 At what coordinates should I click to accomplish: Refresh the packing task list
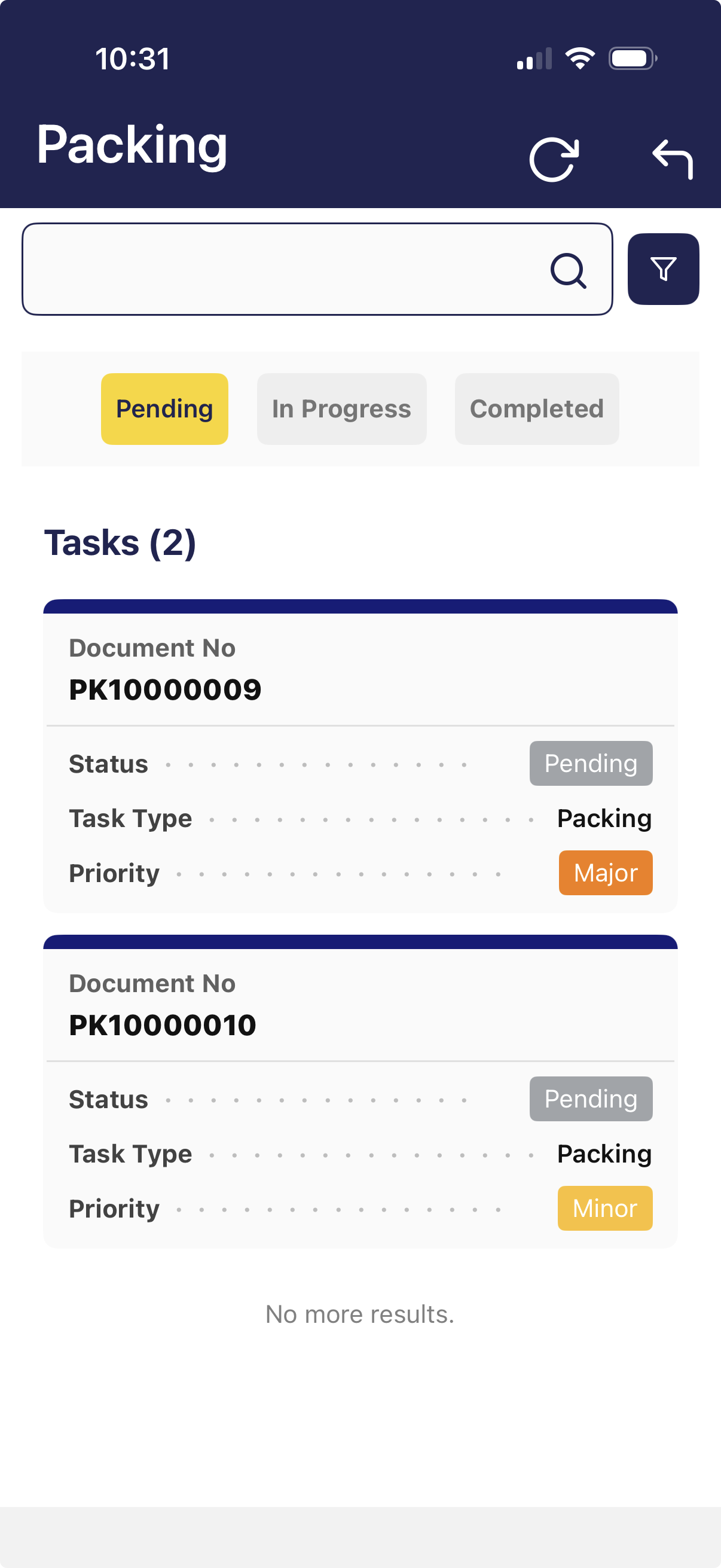tap(554, 160)
